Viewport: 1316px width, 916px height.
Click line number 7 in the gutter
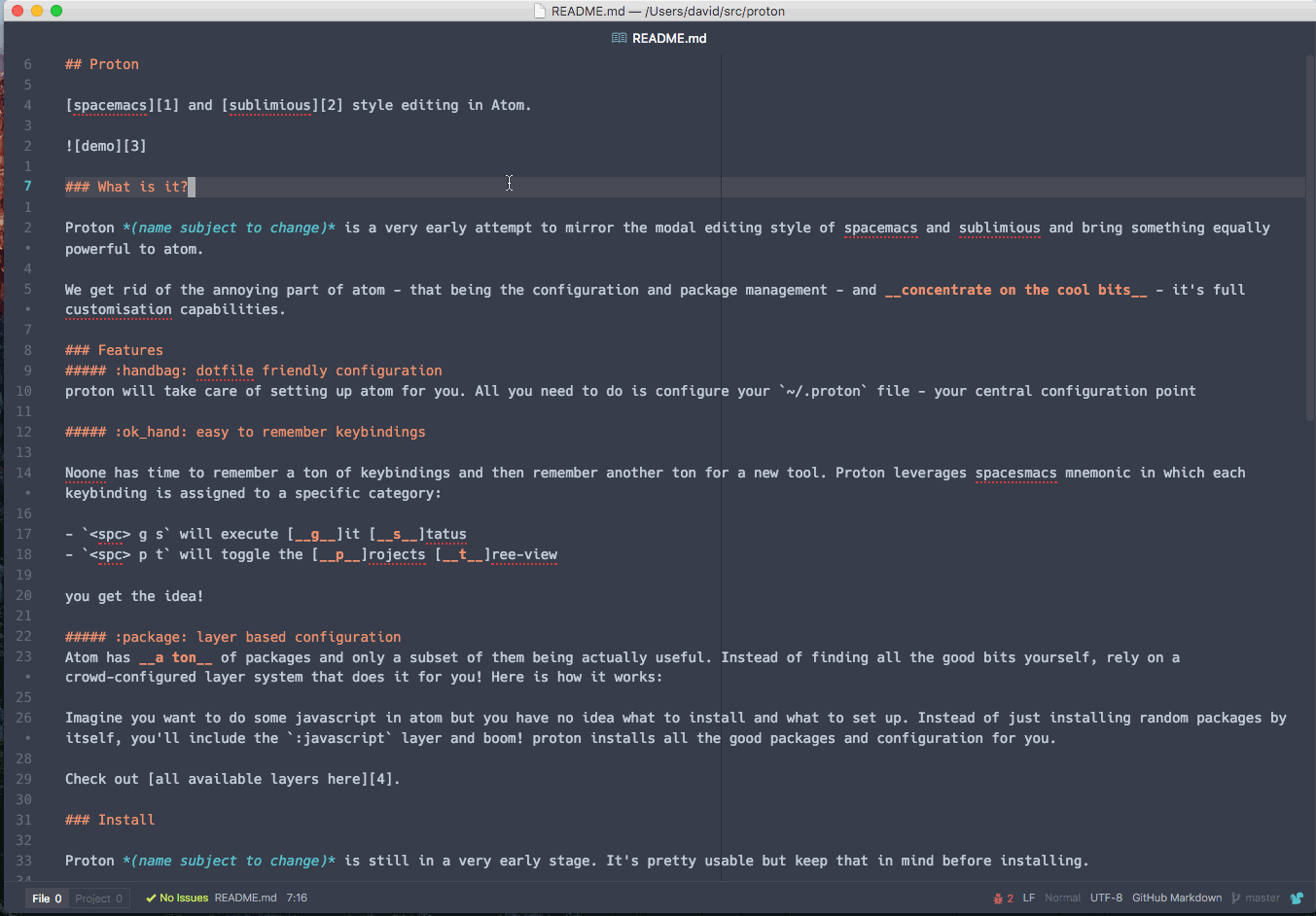click(x=27, y=187)
